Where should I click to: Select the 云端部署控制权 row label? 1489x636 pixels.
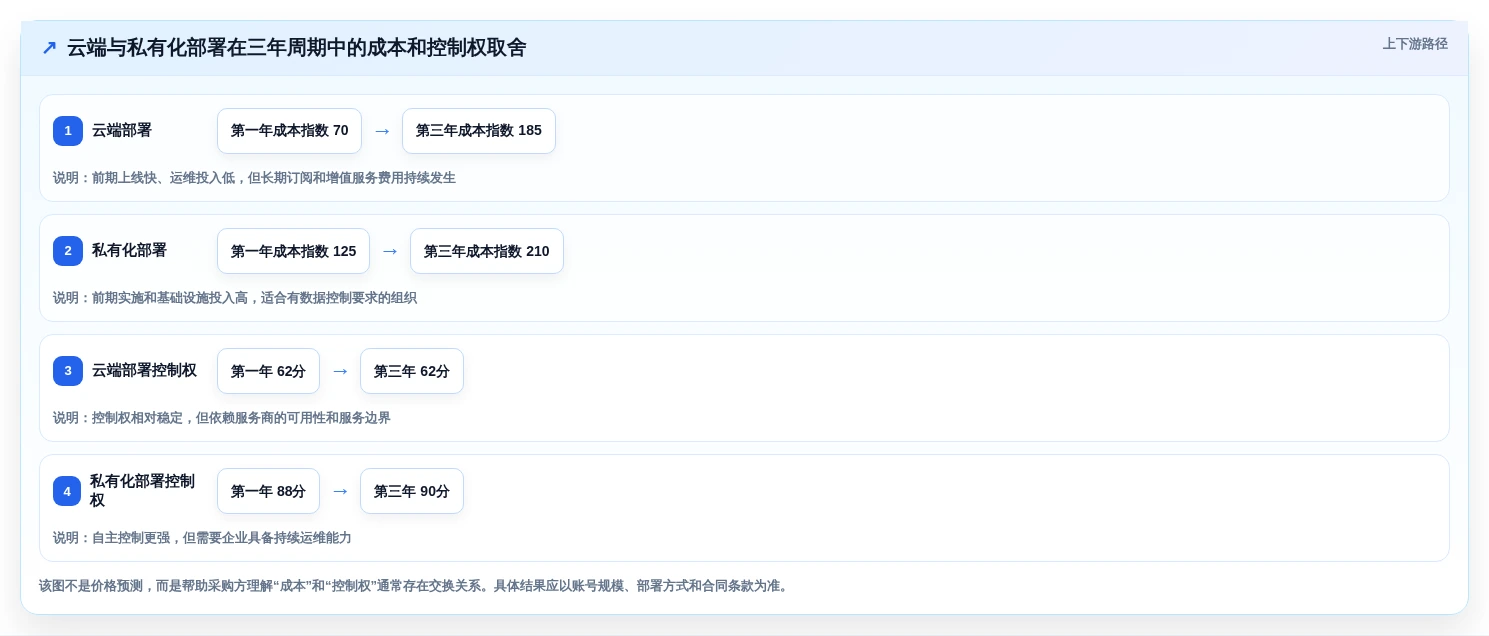pos(144,371)
